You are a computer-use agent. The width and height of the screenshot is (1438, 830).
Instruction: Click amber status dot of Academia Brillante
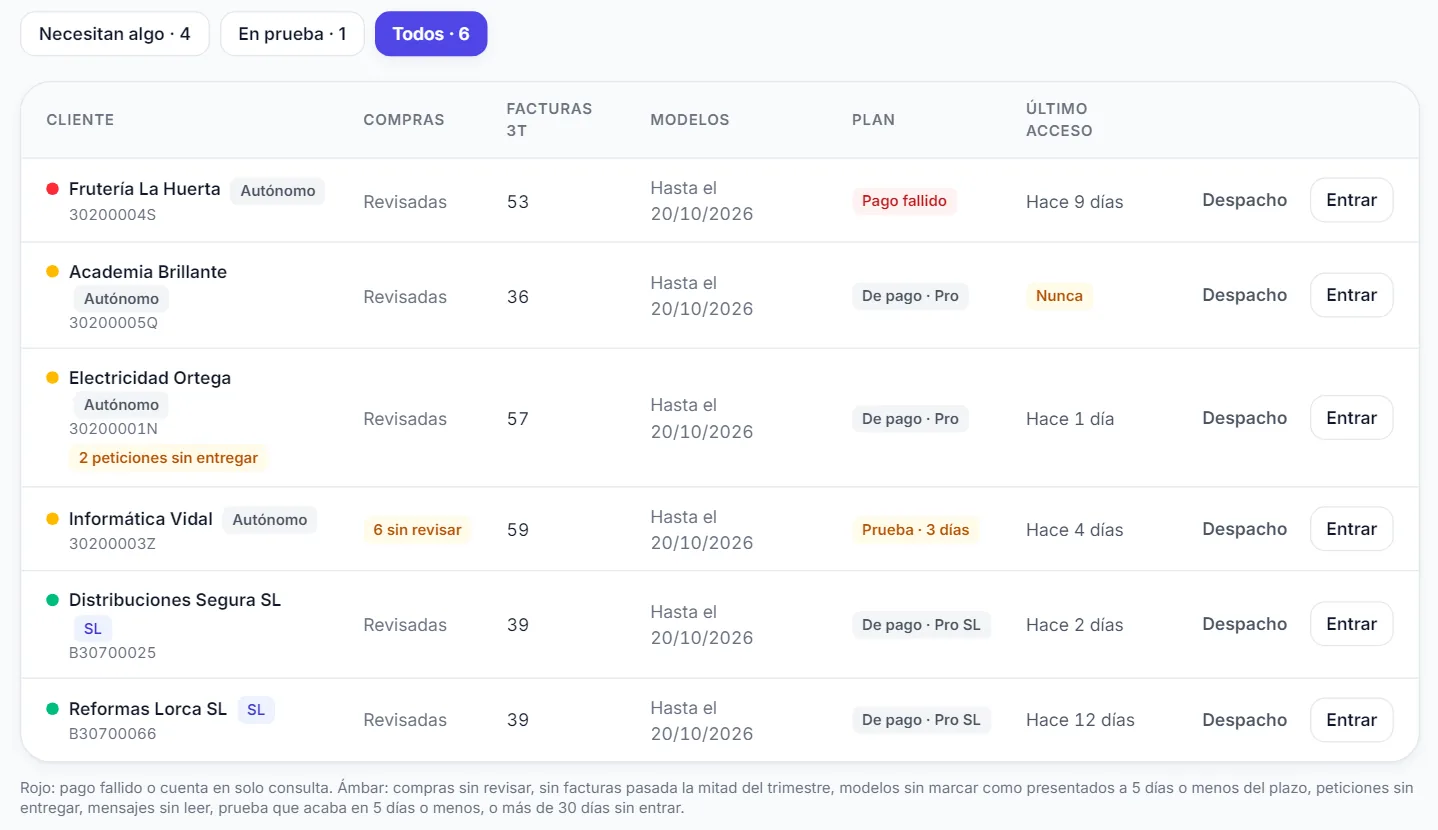click(53, 271)
